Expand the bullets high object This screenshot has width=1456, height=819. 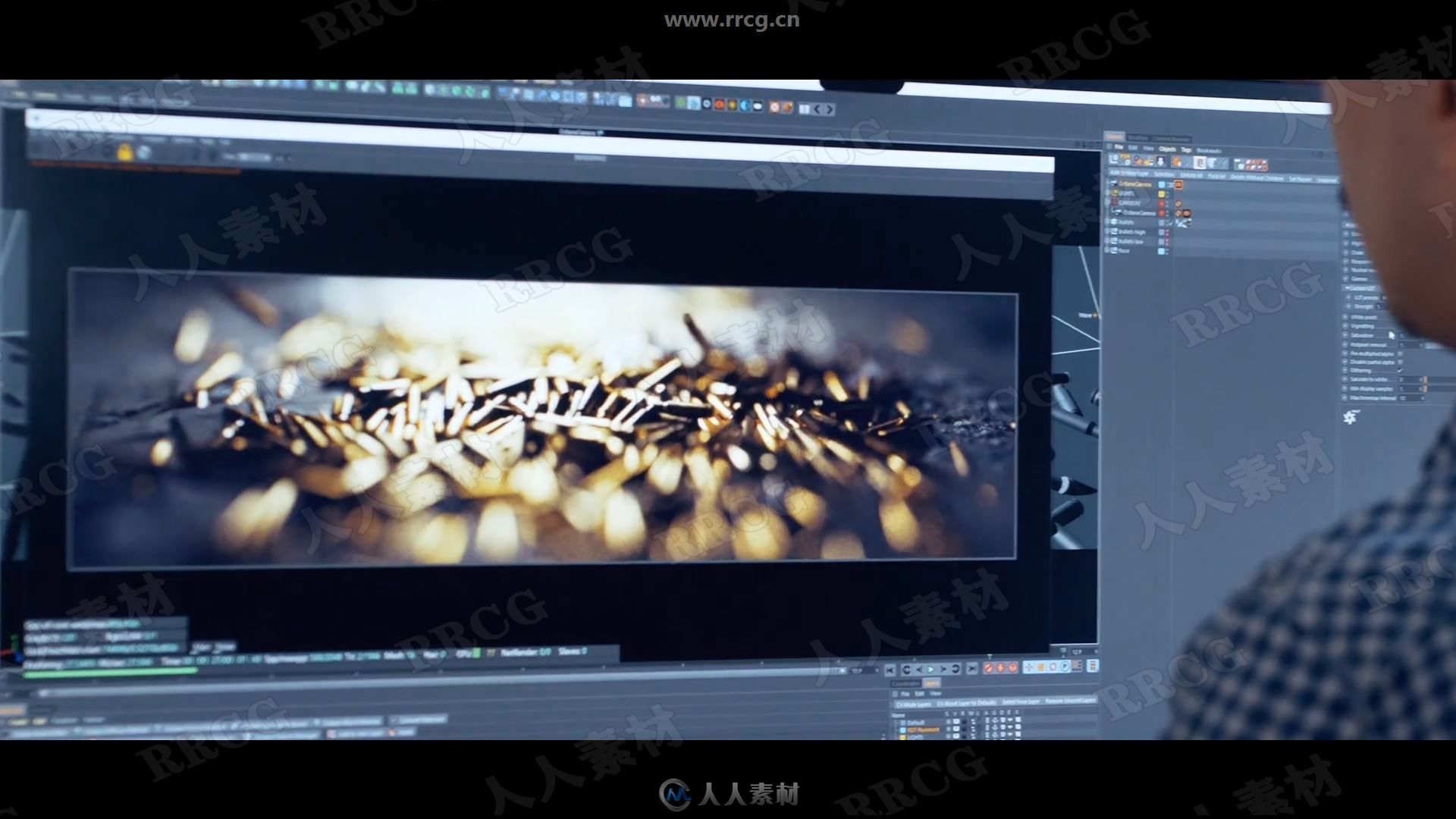tap(1107, 231)
